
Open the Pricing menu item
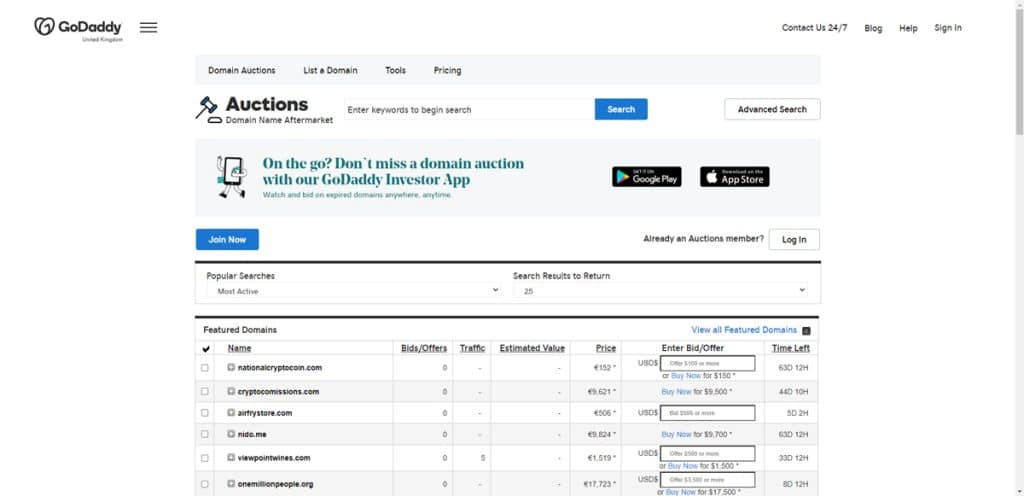(x=447, y=70)
